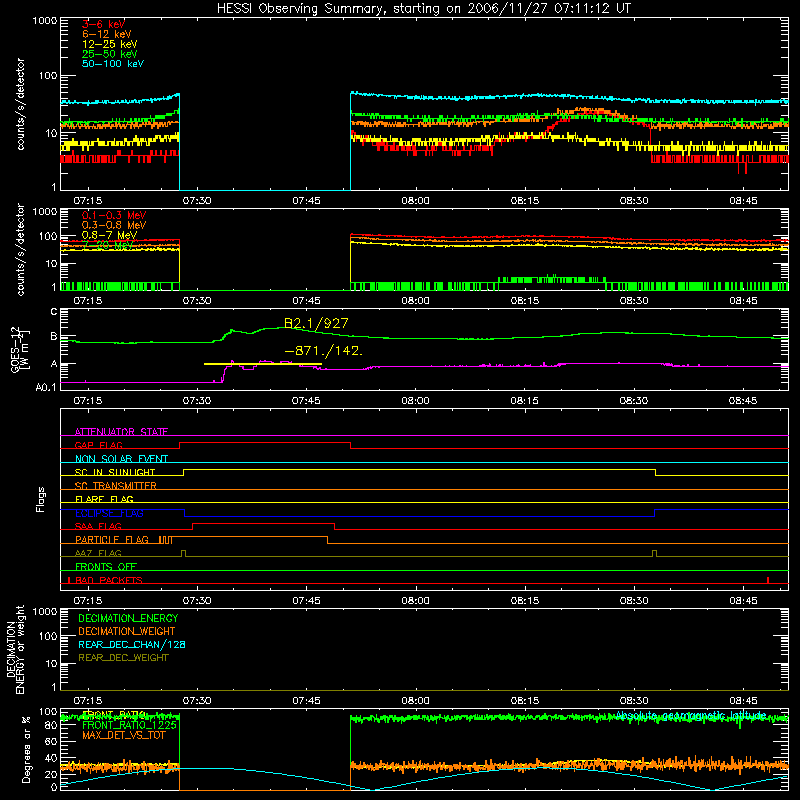Click the B2.1/927 flare annotation

click(316, 323)
